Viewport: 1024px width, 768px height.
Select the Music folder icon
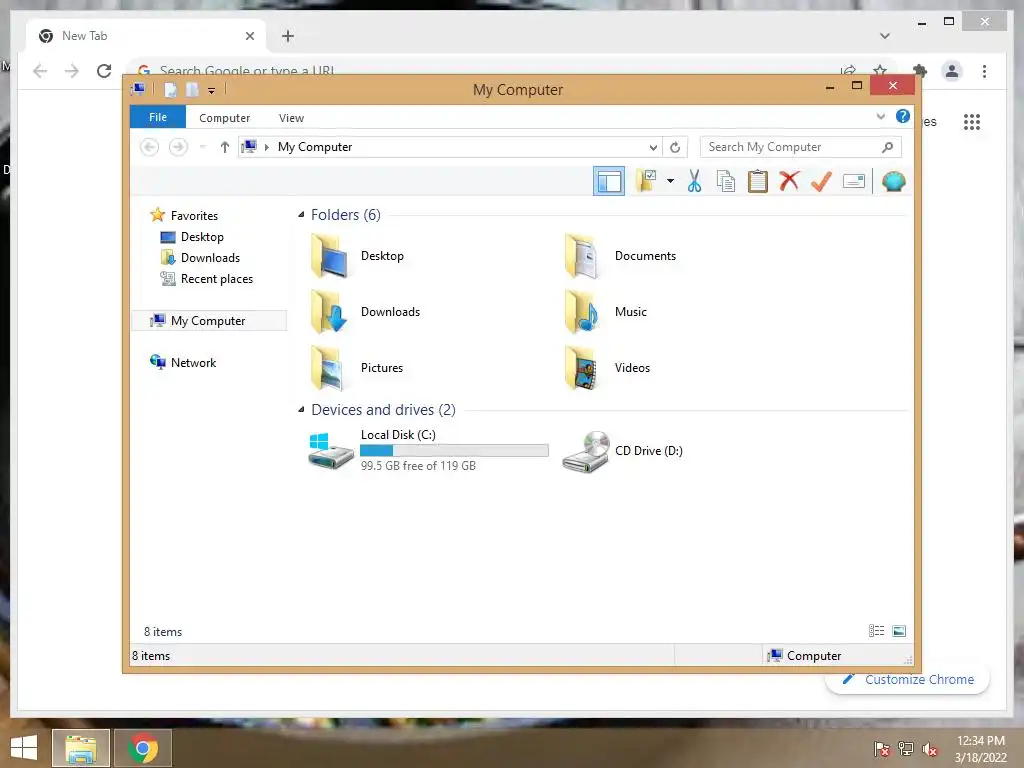[581, 312]
